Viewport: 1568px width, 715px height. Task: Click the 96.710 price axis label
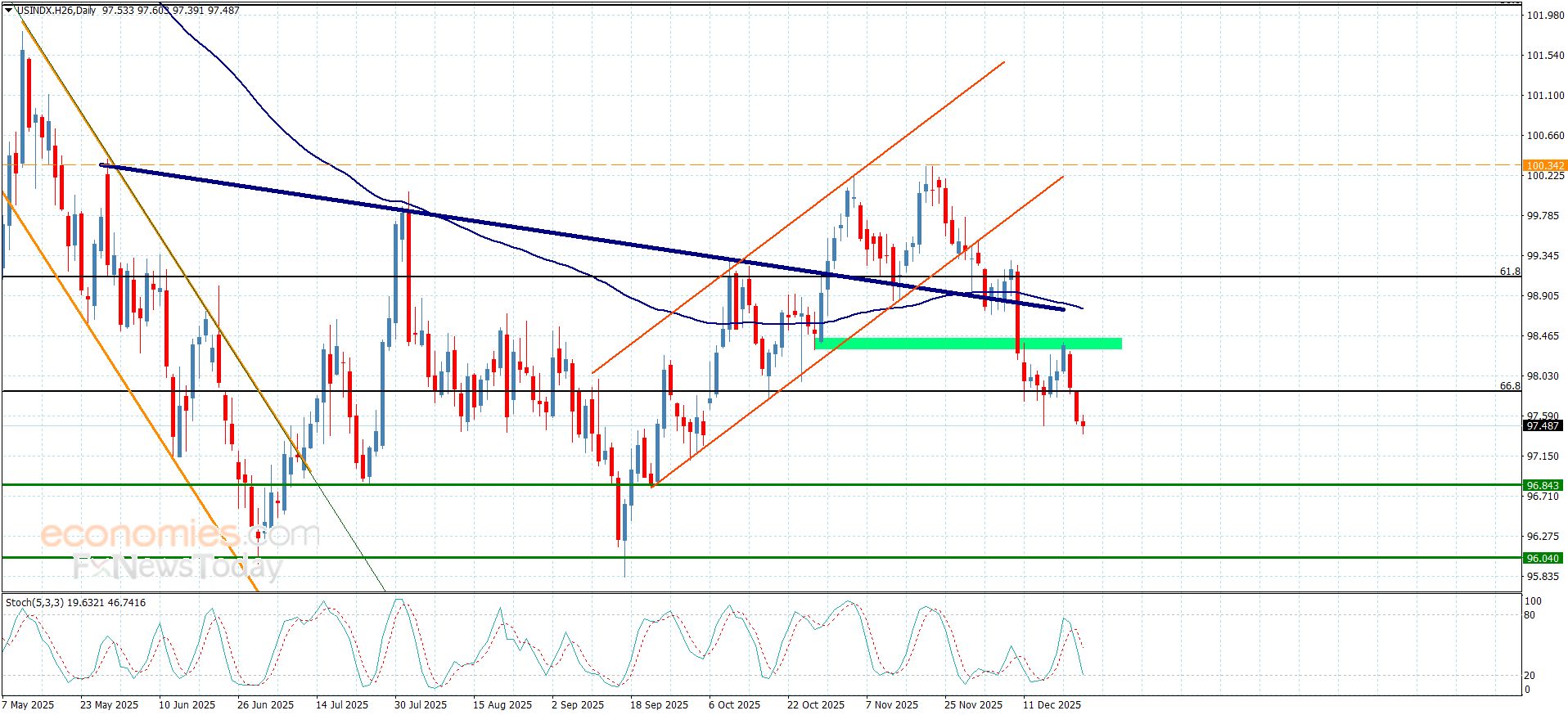(x=1545, y=497)
